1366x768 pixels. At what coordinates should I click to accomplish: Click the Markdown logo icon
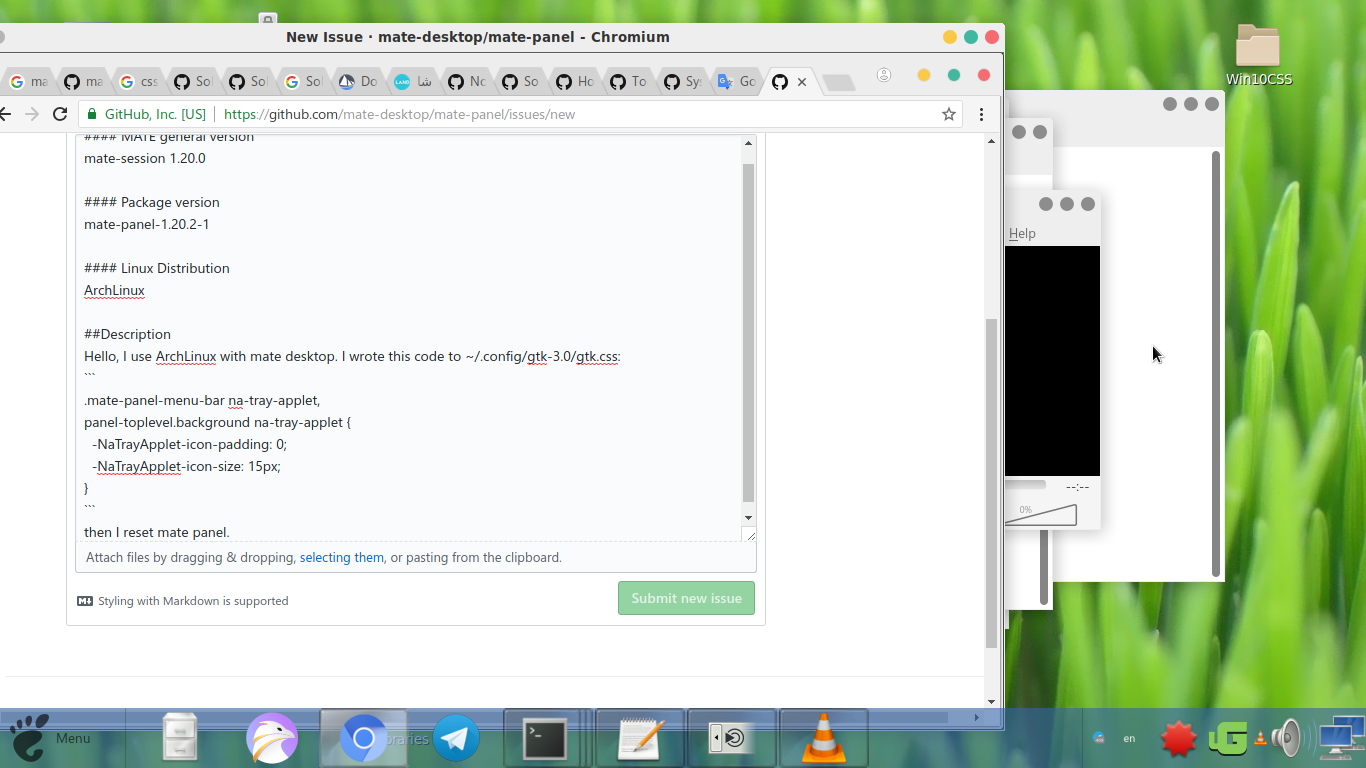click(85, 601)
